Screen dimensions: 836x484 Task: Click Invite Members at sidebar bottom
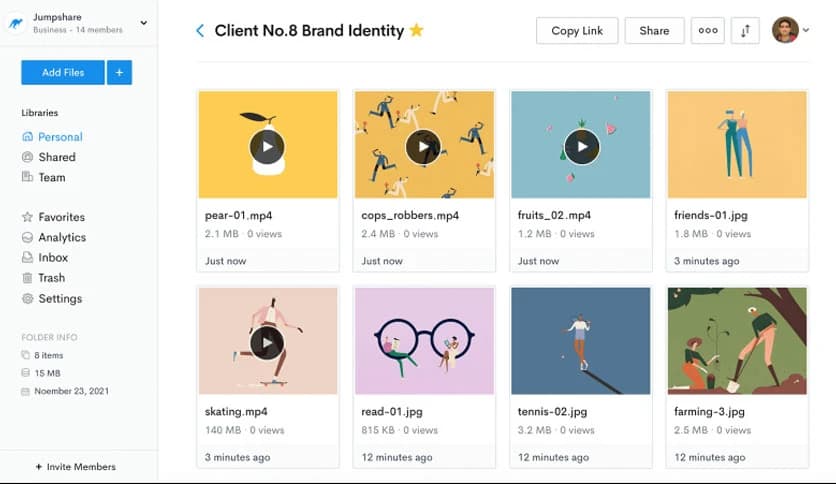[76, 467]
